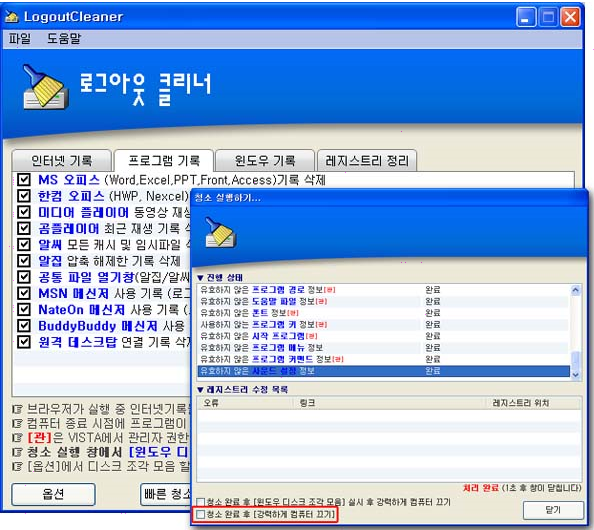Click the 레지스트리 위치 column header
The width and height of the screenshot is (594, 530).
coord(533,403)
